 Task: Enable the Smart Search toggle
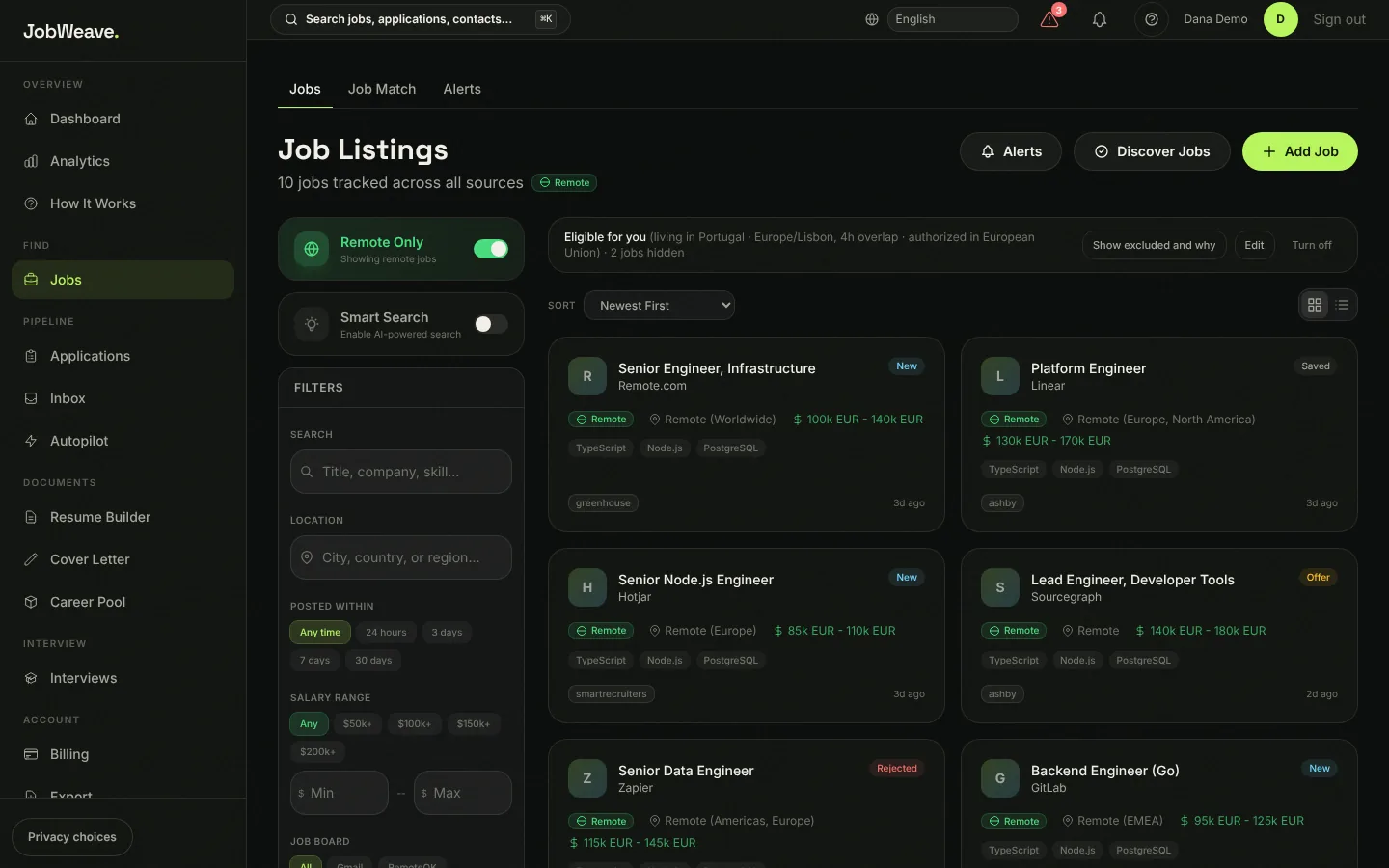(491, 324)
